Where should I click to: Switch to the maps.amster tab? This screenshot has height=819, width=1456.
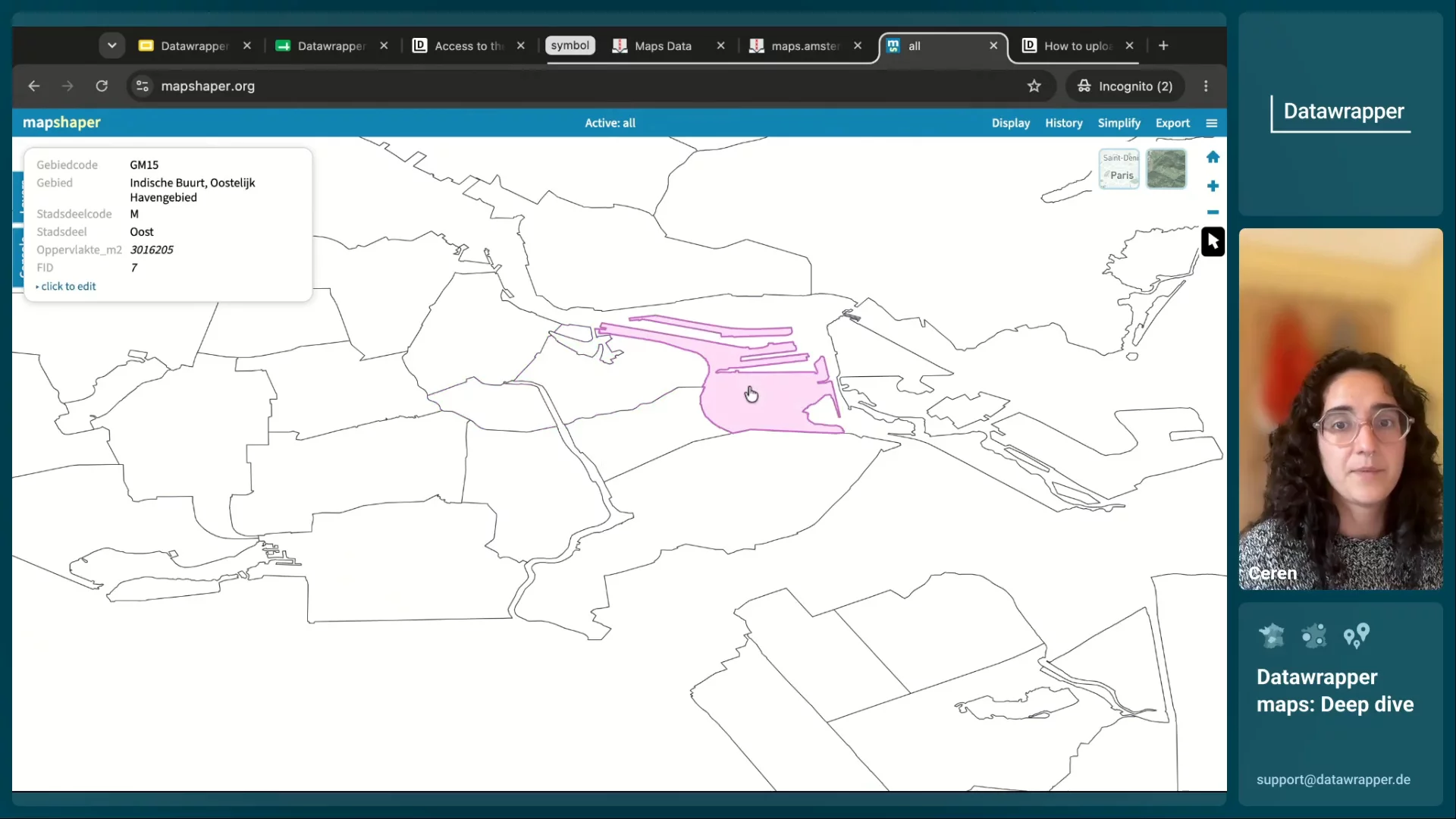point(804,46)
